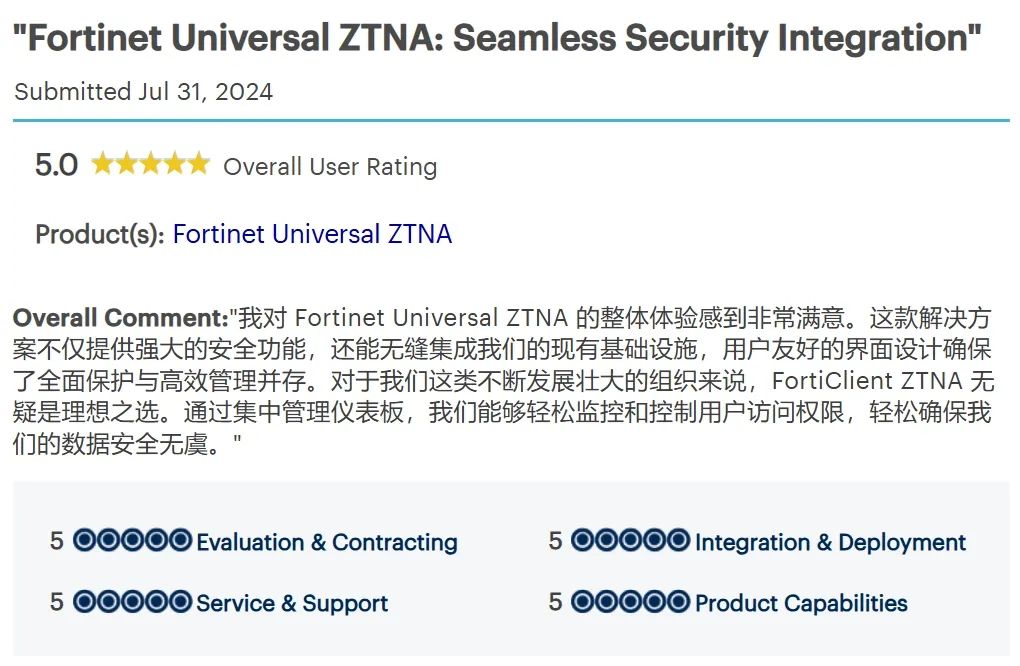Click the Evaluation & Contracting label
Screen dimensions: 1020x666
pyautogui.click(x=327, y=542)
